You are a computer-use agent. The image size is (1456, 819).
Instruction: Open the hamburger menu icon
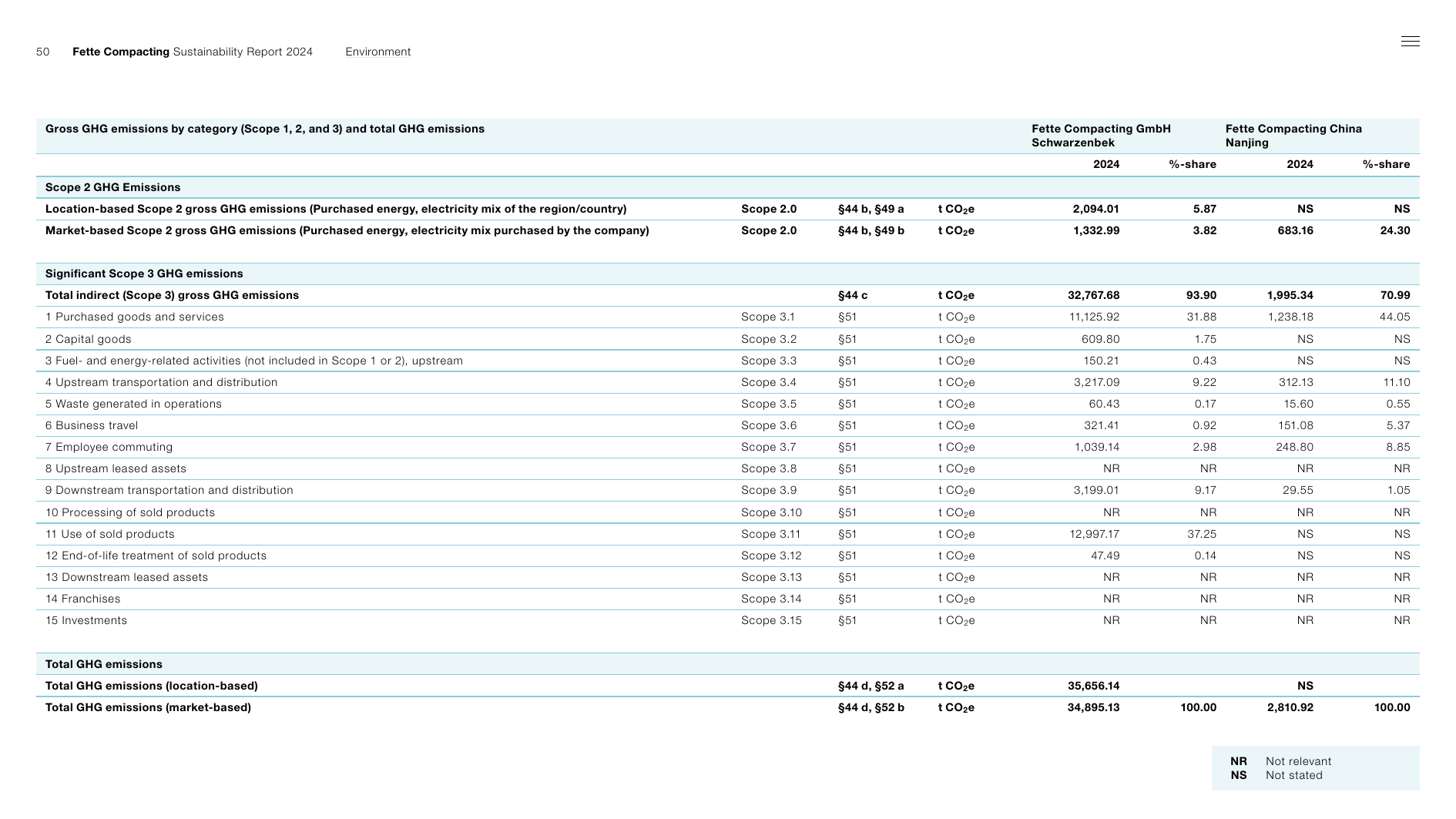(1410, 42)
